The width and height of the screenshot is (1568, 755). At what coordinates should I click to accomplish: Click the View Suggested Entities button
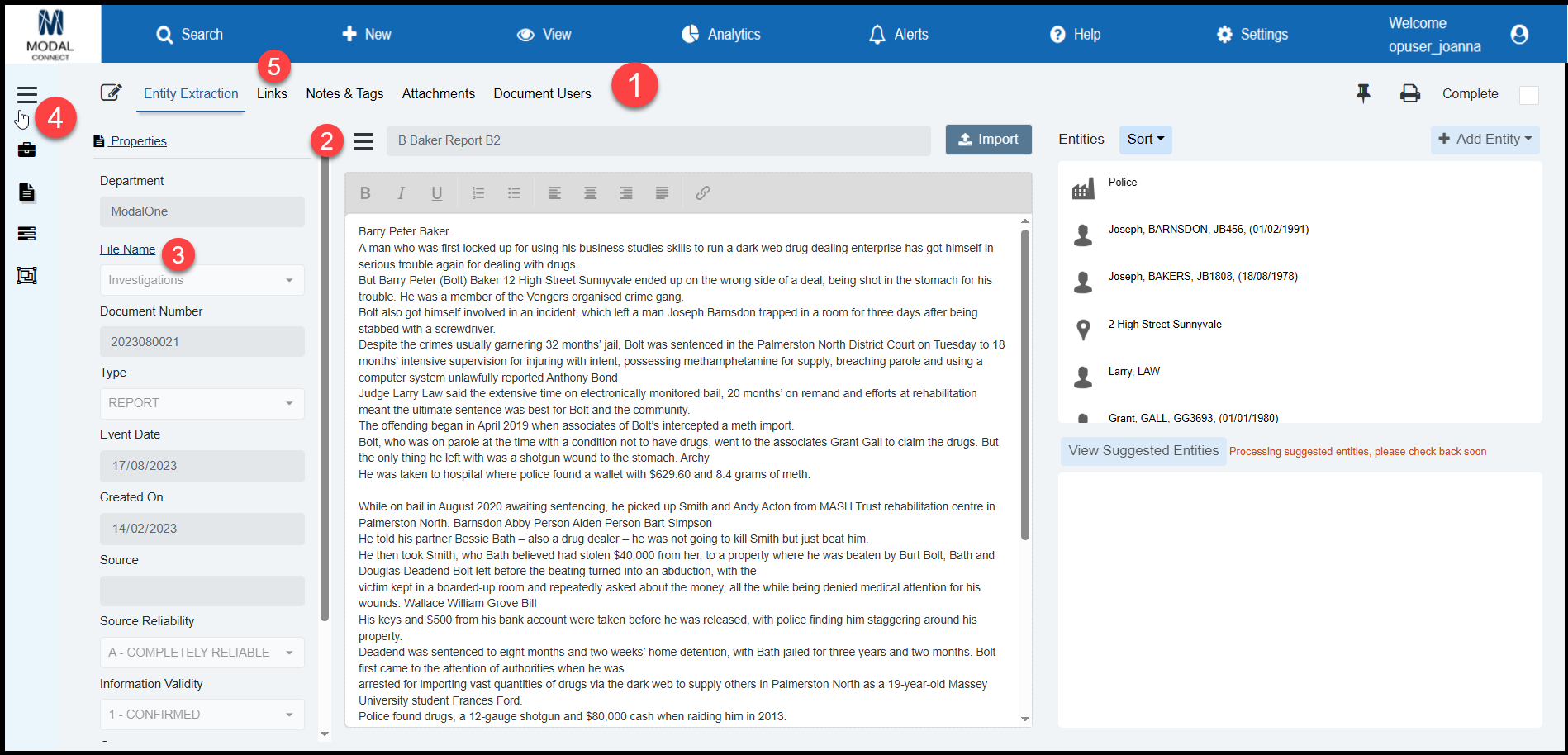[1143, 451]
